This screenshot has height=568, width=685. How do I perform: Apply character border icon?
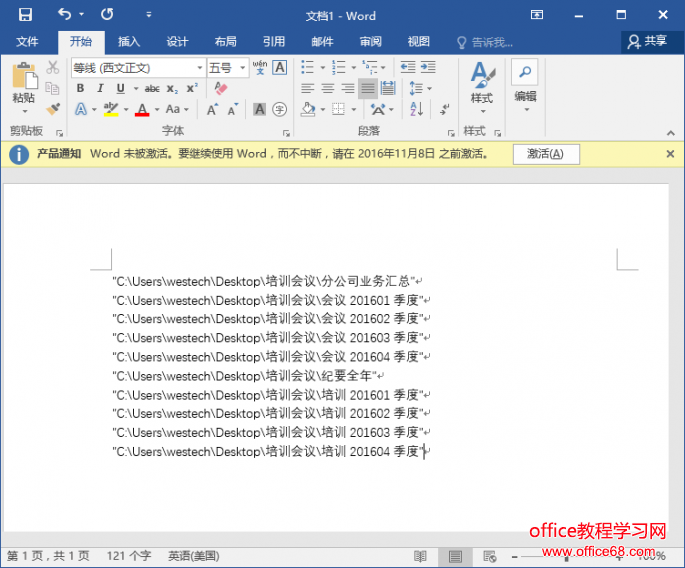click(280, 67)
